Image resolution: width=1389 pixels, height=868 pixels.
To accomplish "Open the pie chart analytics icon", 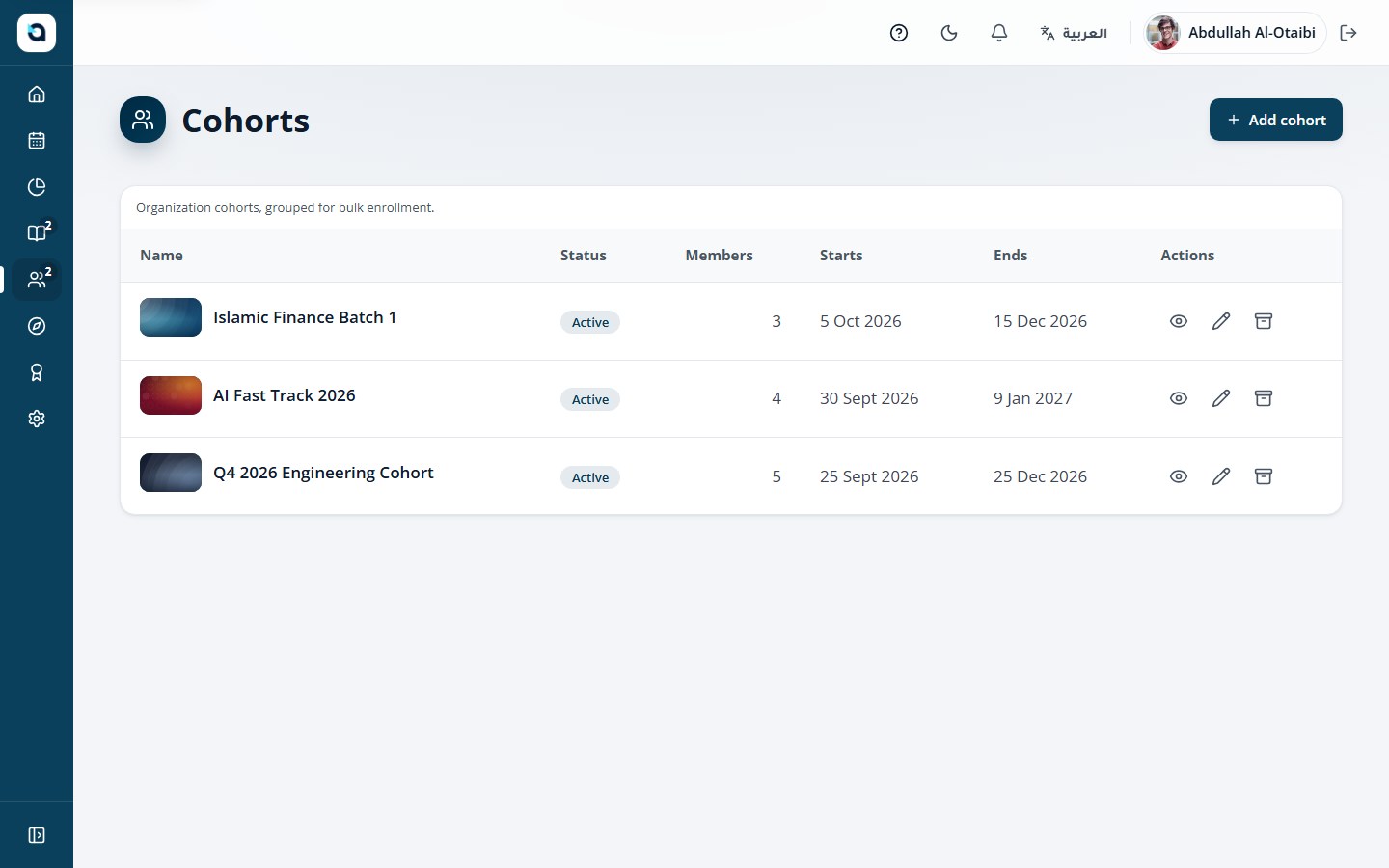I will click(37, 187).
